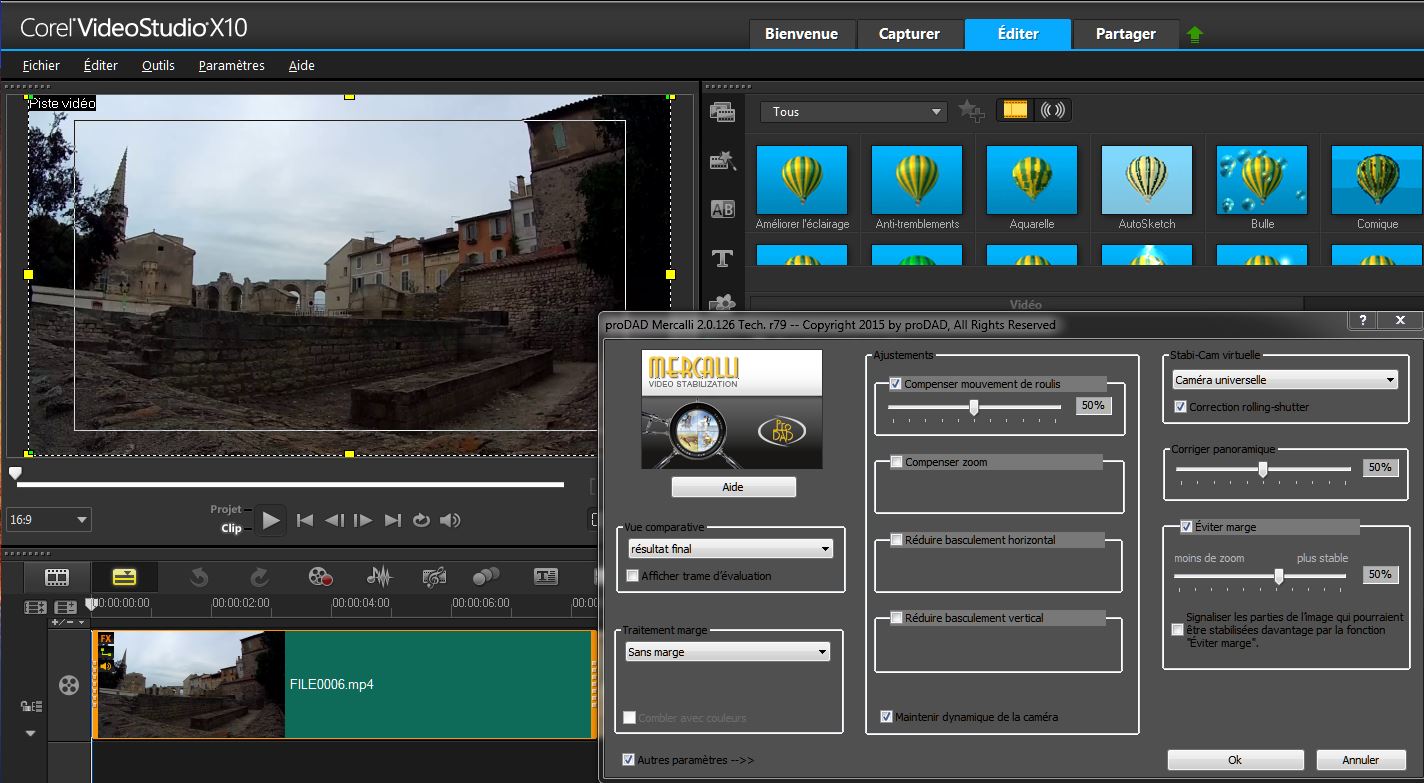Open the Auto Music icon
Viewport: 1424px width, 783px height.
pyautogui.click(x=434, y=577)
